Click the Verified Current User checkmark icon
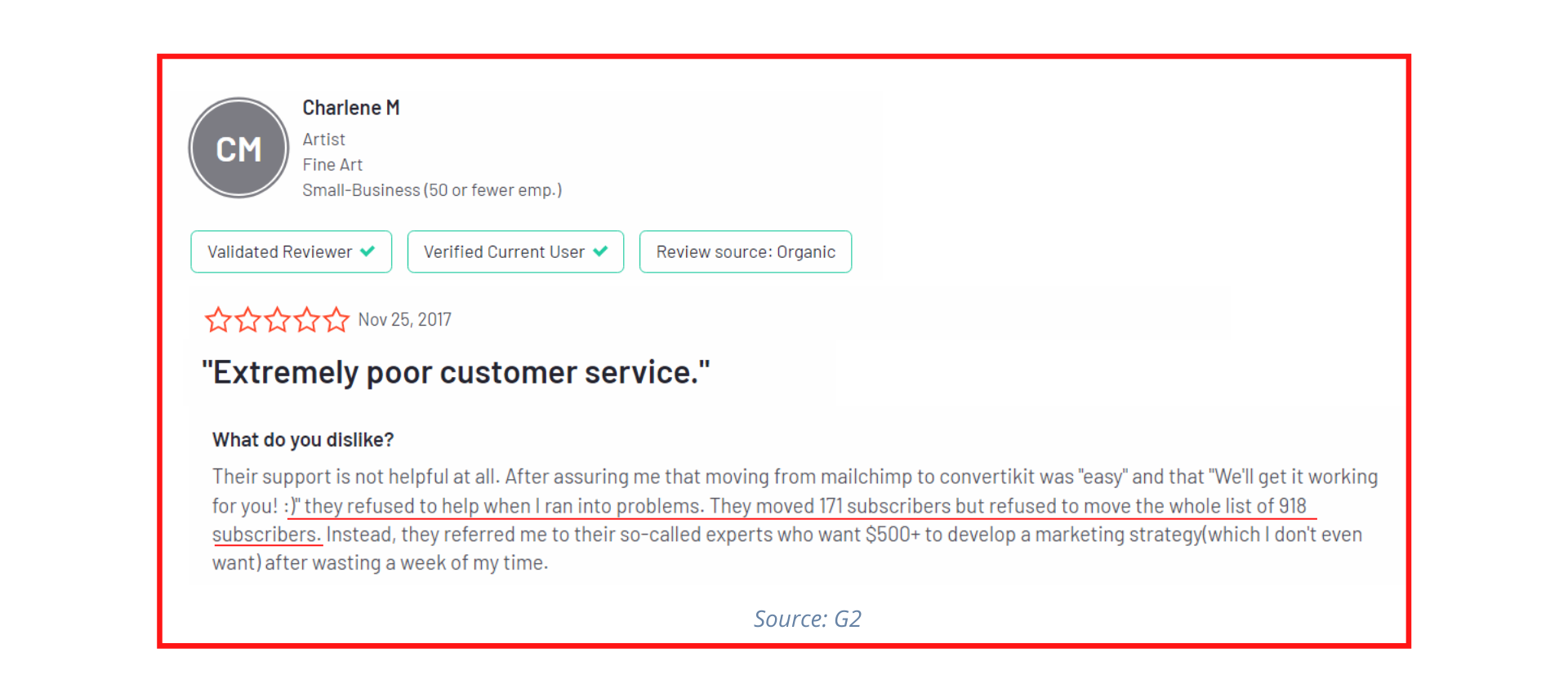The image size is (1568, 697). (x=600, y=251)
